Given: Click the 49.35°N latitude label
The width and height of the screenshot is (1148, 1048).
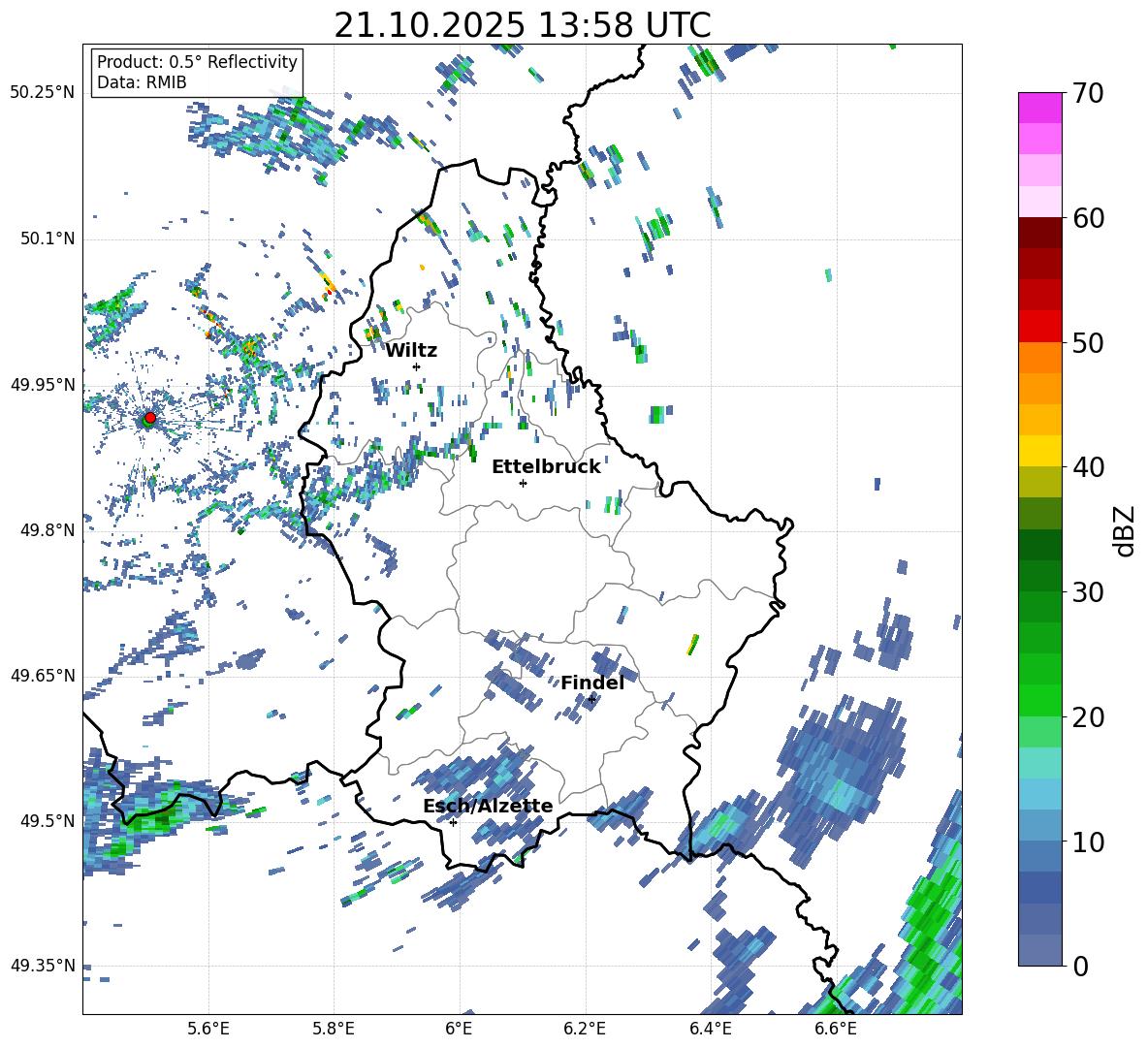Looking at the screenshot, I should pos(42,966).
